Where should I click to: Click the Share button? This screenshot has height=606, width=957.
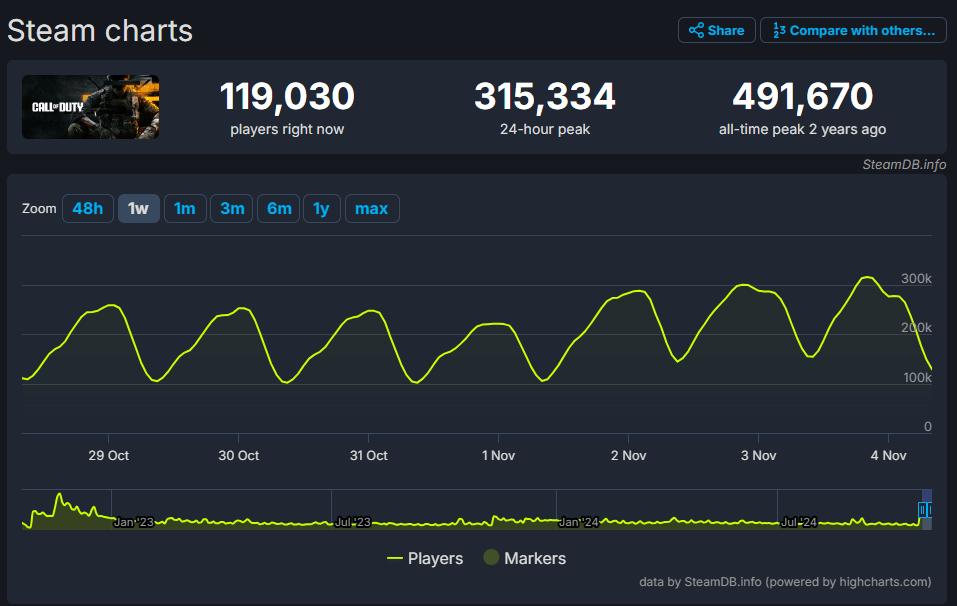(717, 30)
